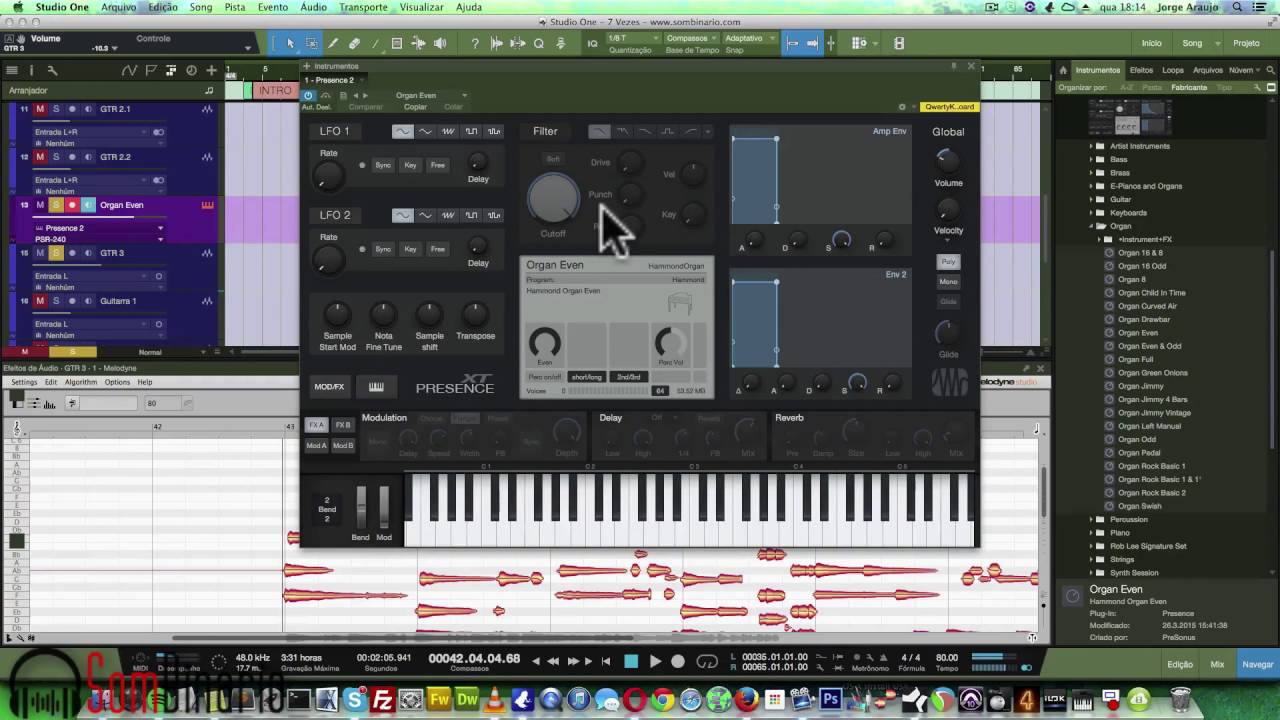Toggle the Filter Soft button

click(x=553, y=159)
